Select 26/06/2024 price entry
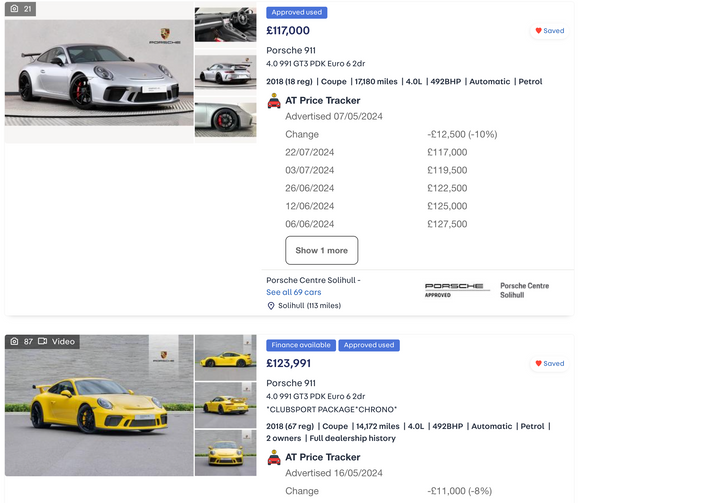This screenshot has height=503, width=720. click(376, 188)
